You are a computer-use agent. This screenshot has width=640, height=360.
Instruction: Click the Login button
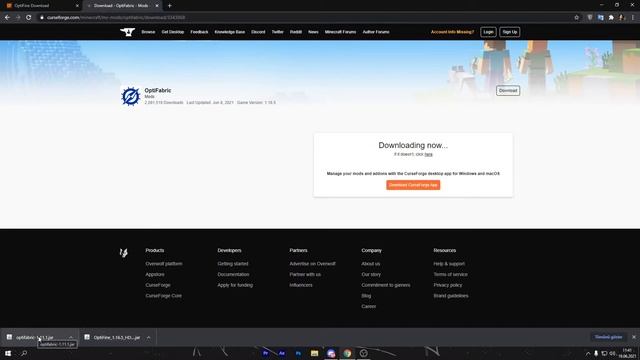coord(488,32)
